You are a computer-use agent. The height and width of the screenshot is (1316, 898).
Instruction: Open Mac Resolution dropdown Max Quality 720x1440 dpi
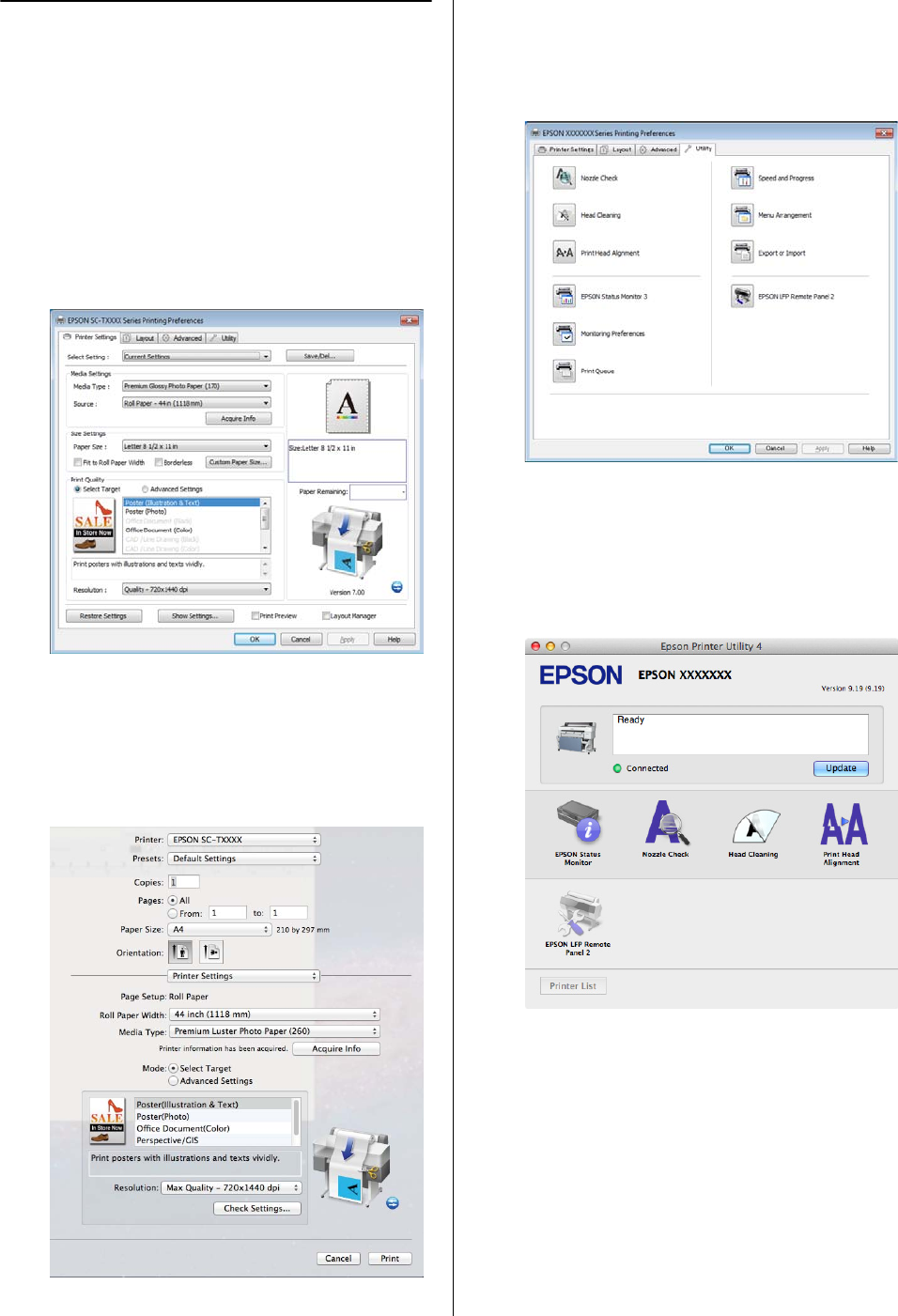click(x=231, y=1187)
